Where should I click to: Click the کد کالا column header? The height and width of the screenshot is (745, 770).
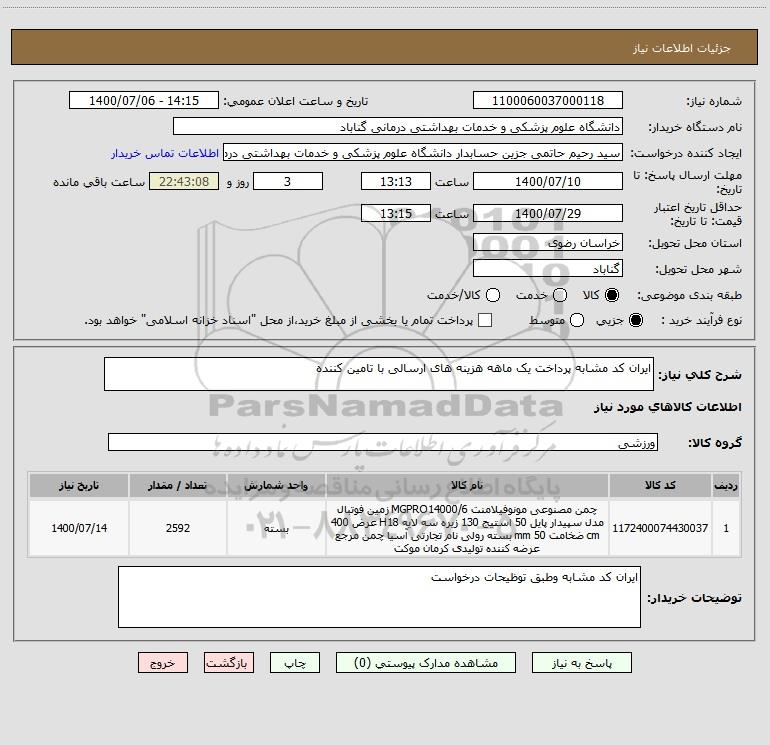pos(660,485)
